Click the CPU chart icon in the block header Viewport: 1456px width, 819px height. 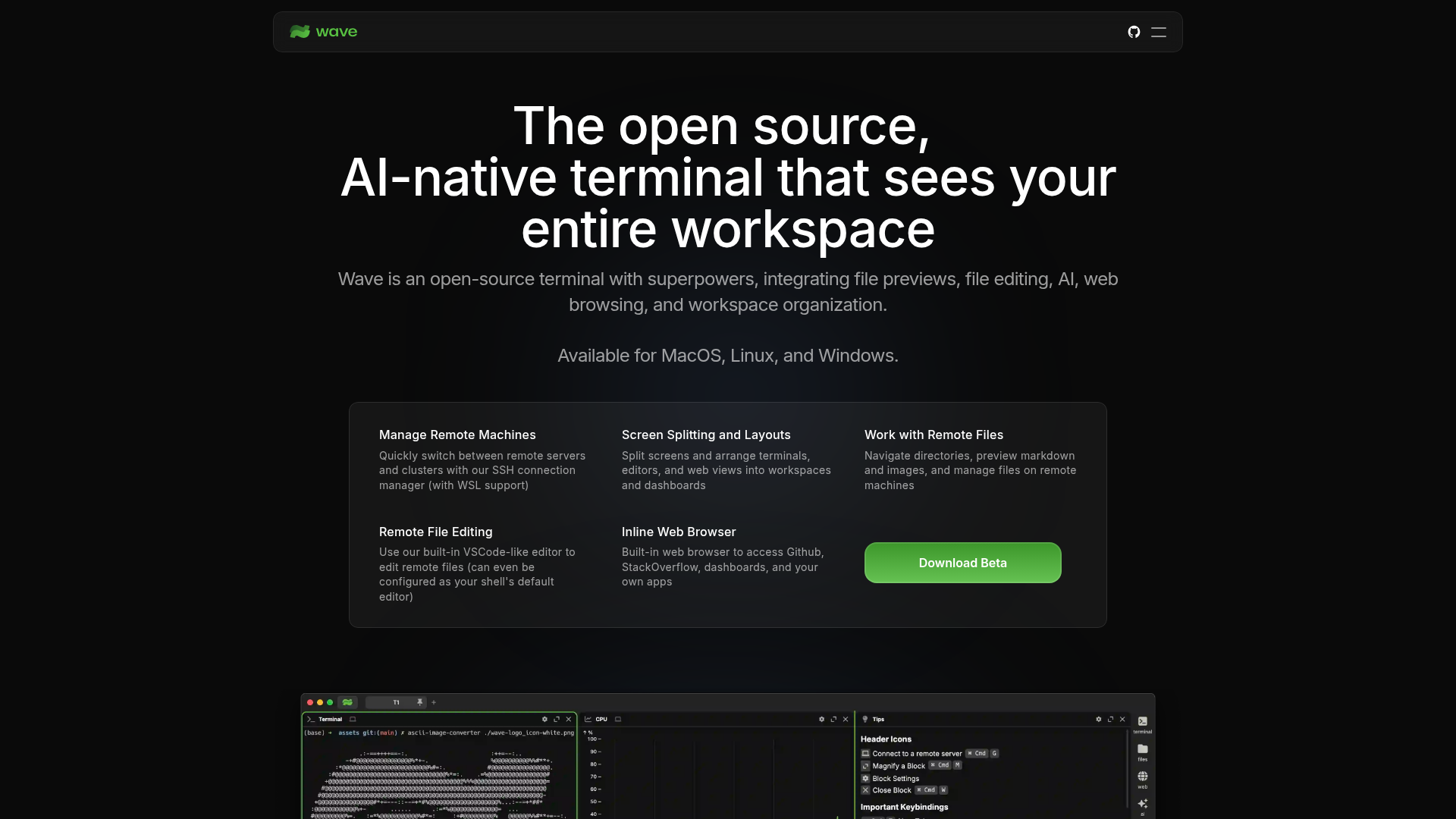589,719
